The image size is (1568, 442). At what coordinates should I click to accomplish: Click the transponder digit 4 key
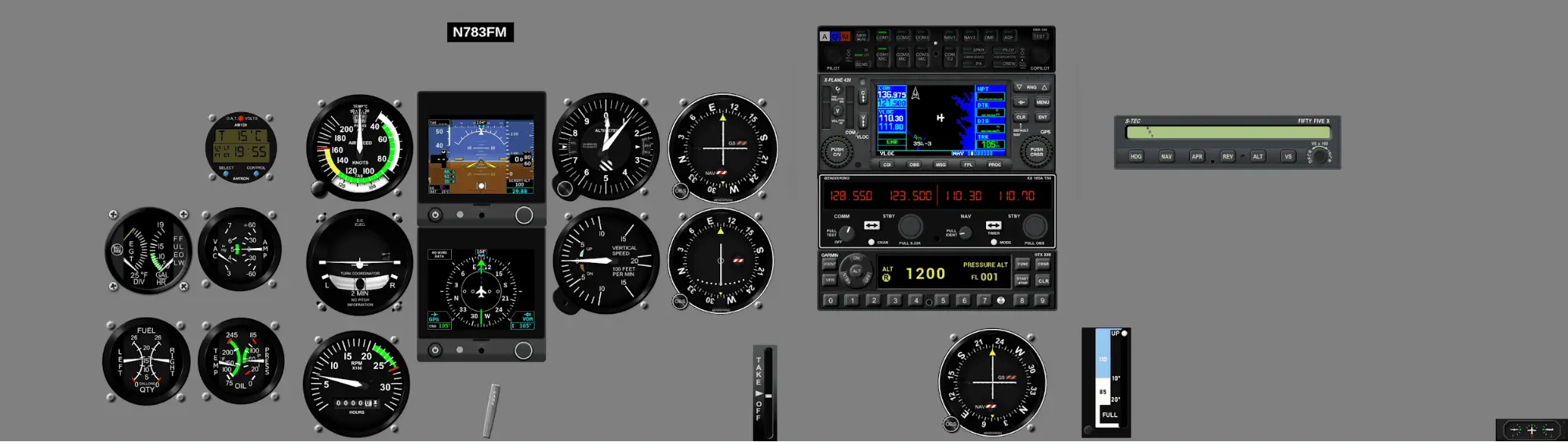pyautogui.click(x=915, y=301)
